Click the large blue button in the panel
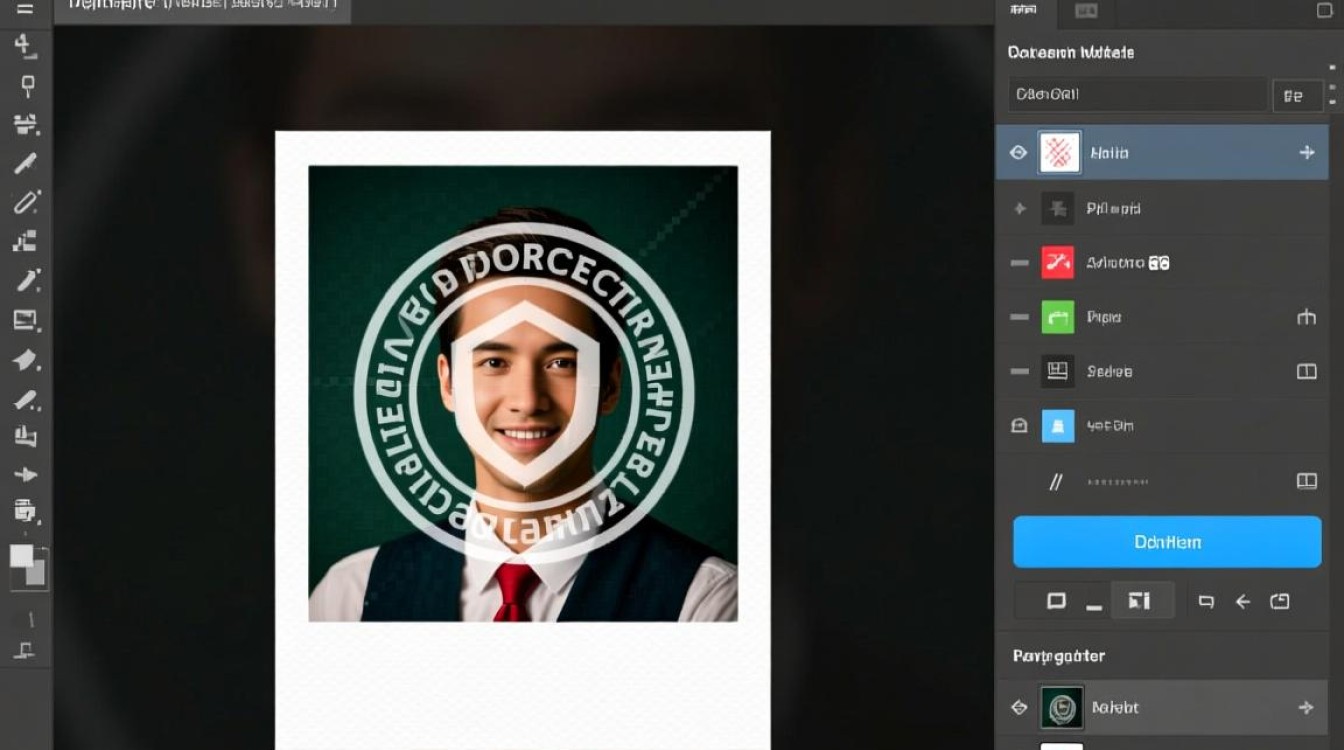The height and width of the screenshot is (750, 1344). click(x=1167, y=542)
